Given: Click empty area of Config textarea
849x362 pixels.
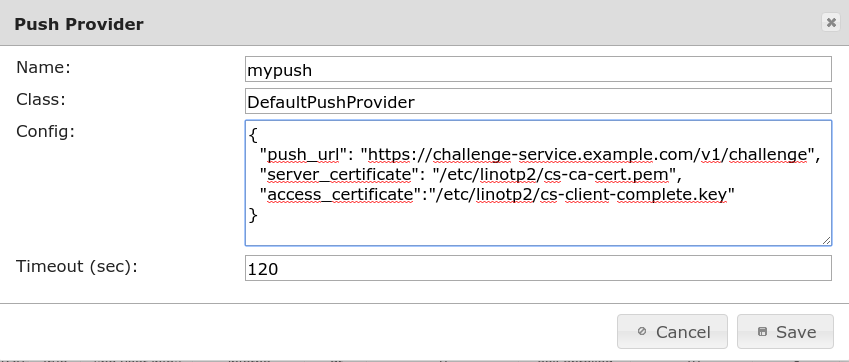Looking at the screenshot, I should tap(538, 233).
